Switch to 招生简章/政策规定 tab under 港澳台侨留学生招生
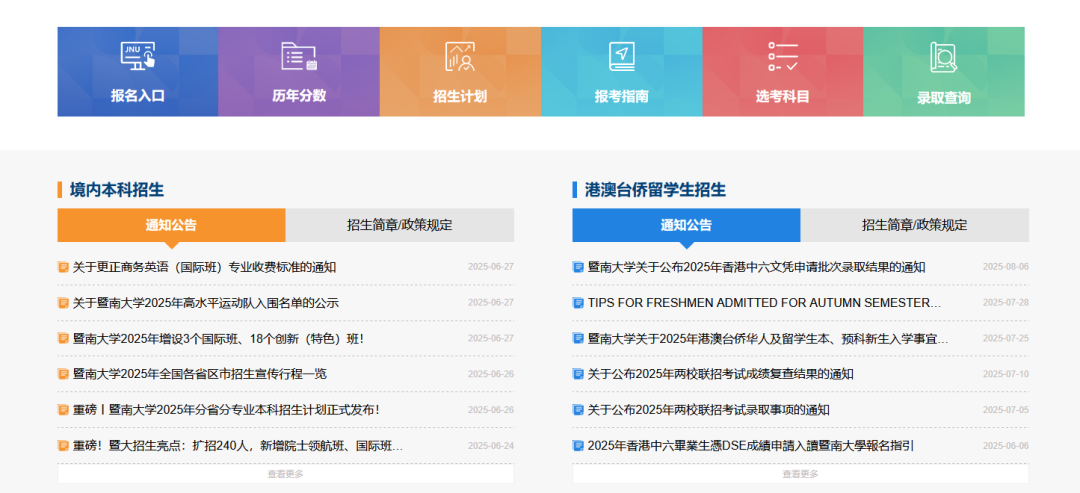 (x=914, y=225)
